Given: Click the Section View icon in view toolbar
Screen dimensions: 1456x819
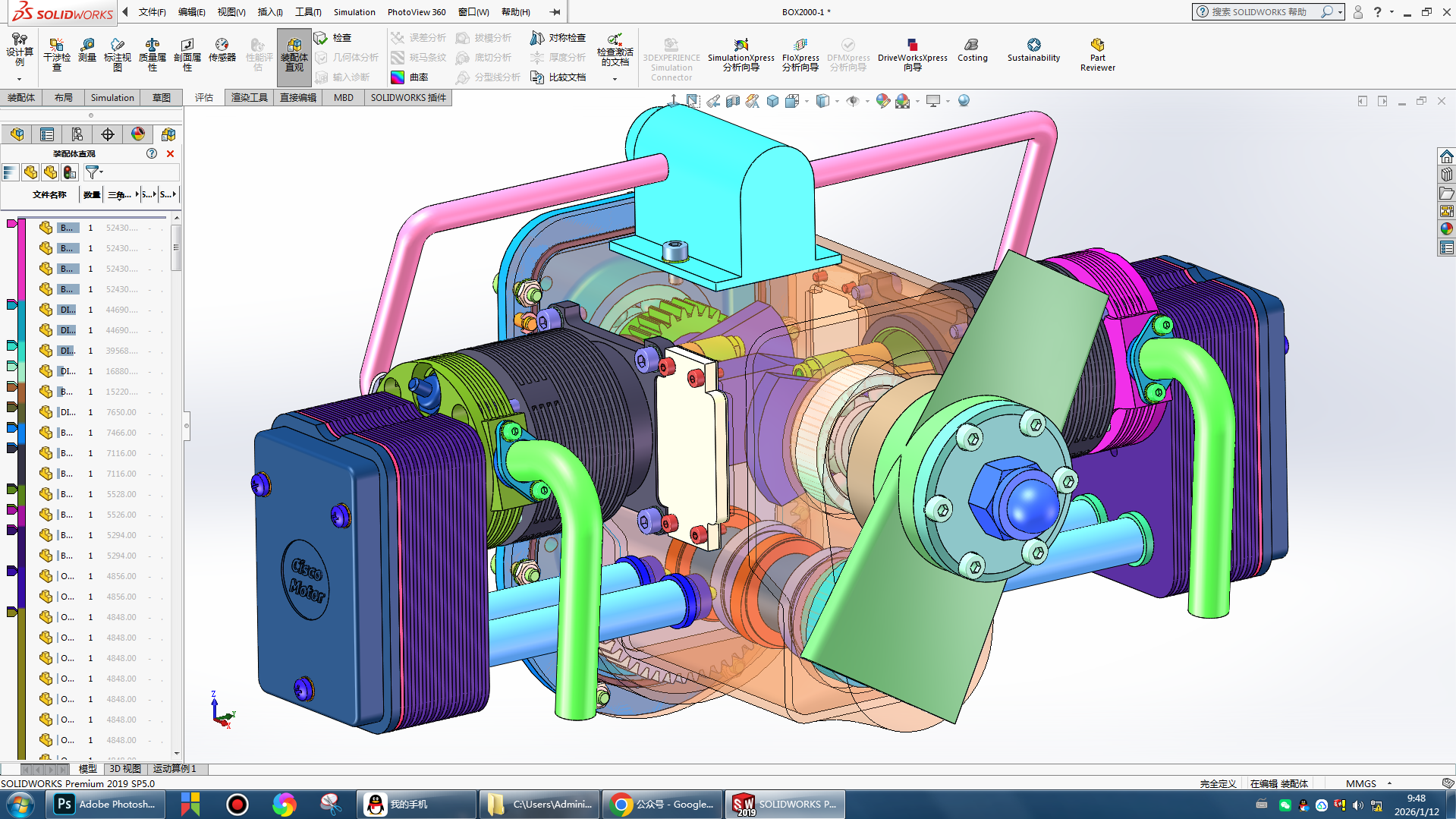Looking at the screenshot, I should [733, 101].
